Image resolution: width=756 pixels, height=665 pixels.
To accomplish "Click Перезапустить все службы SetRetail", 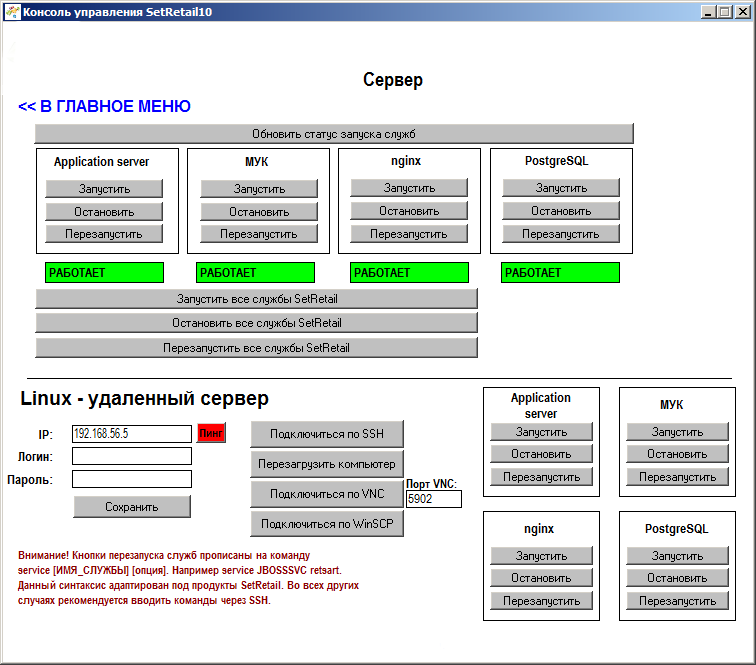I will [x=256, y=348].
